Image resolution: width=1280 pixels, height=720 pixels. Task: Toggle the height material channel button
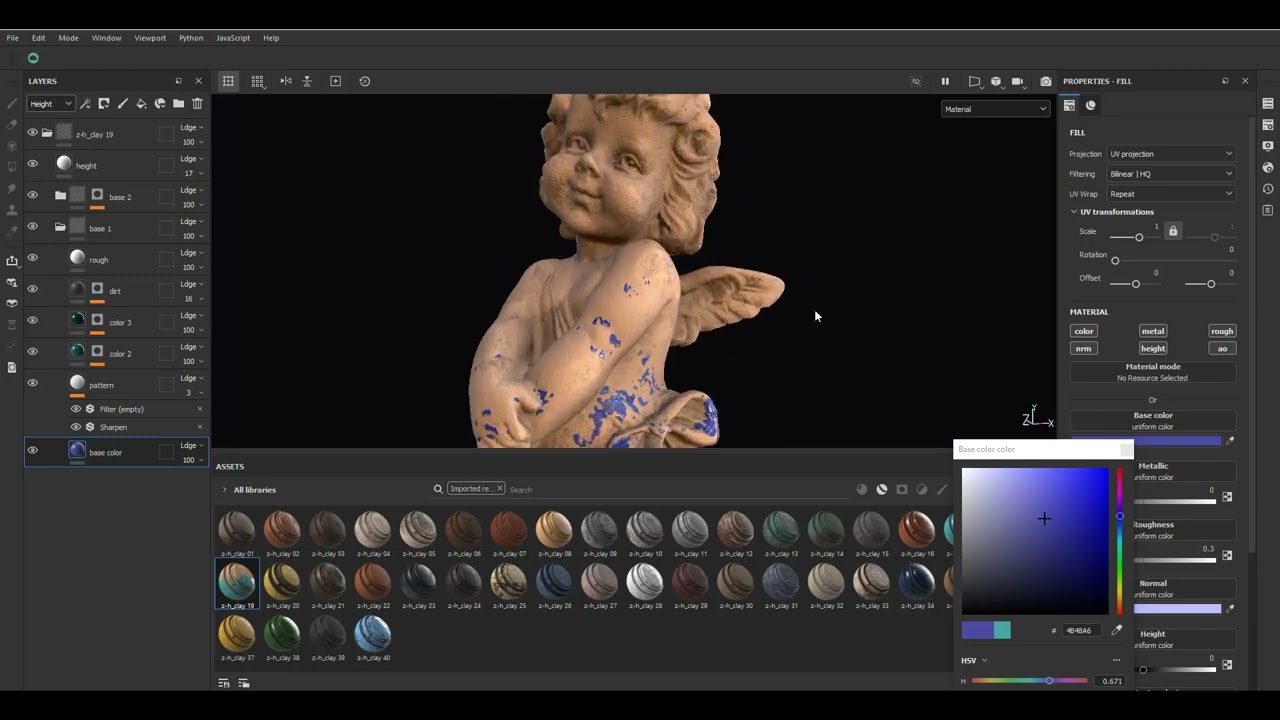1153,349
